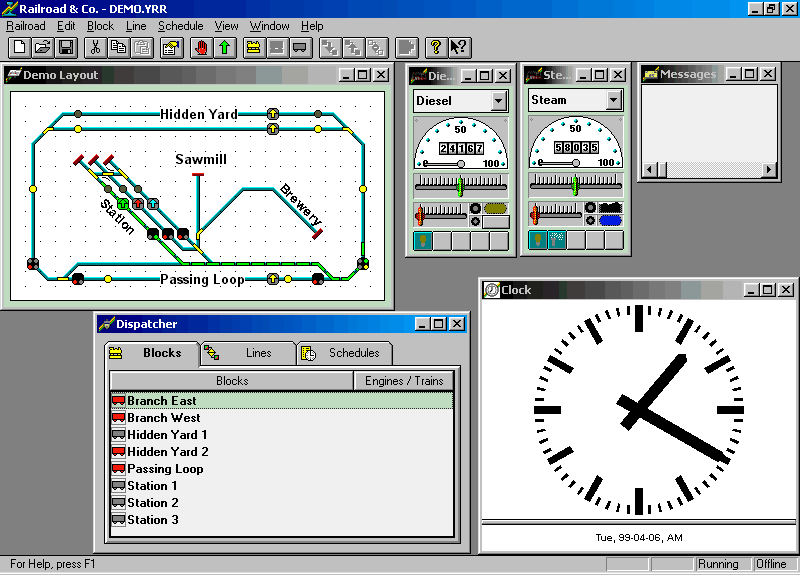Click the green arrow signal at Station
The height and width of the screenshot is (575, 800).
click(123, 204)
